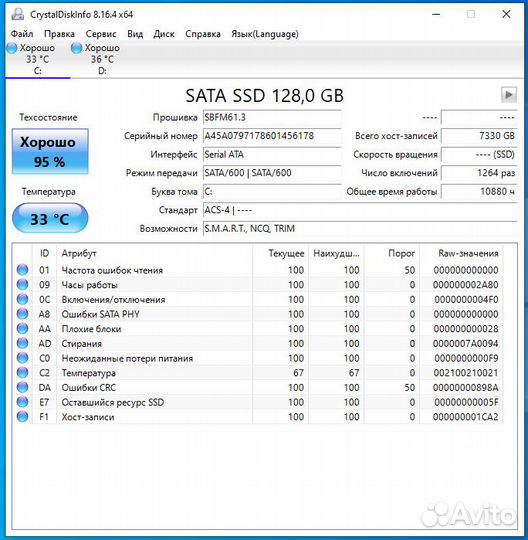Open the Диск menu

coord(164,34)
